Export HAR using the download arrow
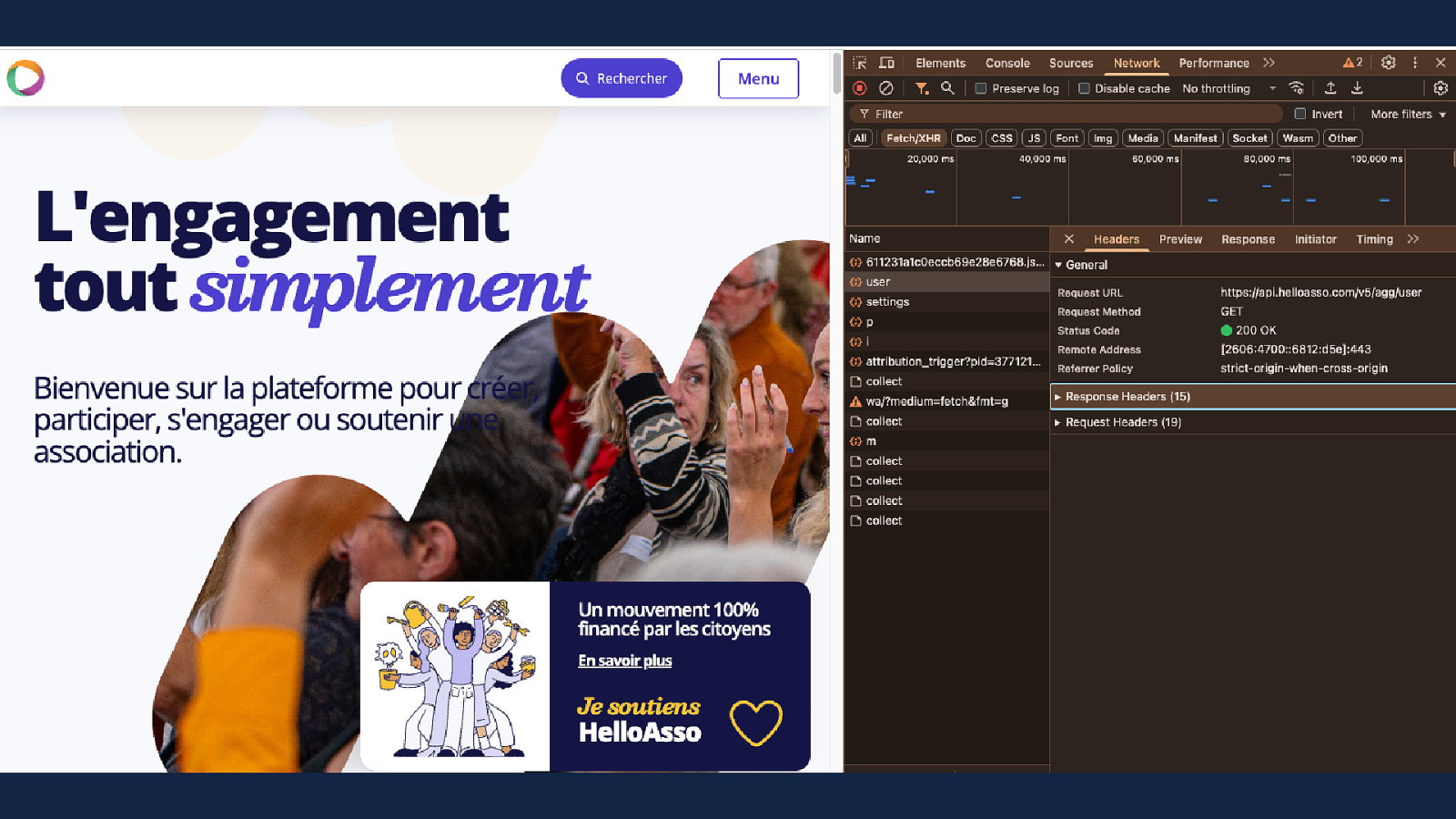1456x819 pixels. pyautogui.click(x=1357, y=88)
